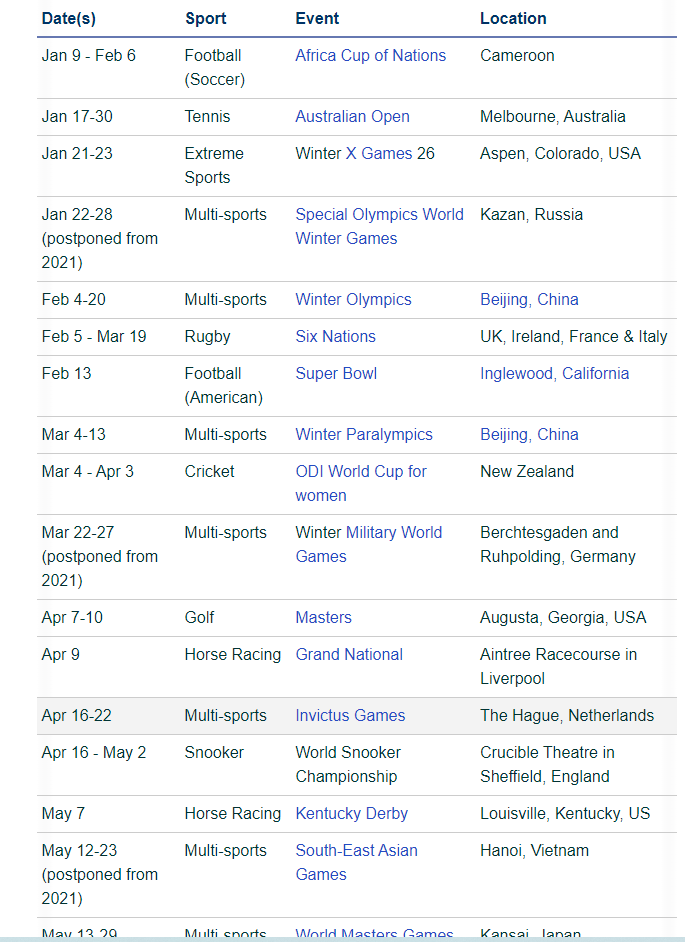Image resolution: width=685 pixels, height=942 pixels.
Task: Click the Six Nations rugby link
Action: pos(335,337)
